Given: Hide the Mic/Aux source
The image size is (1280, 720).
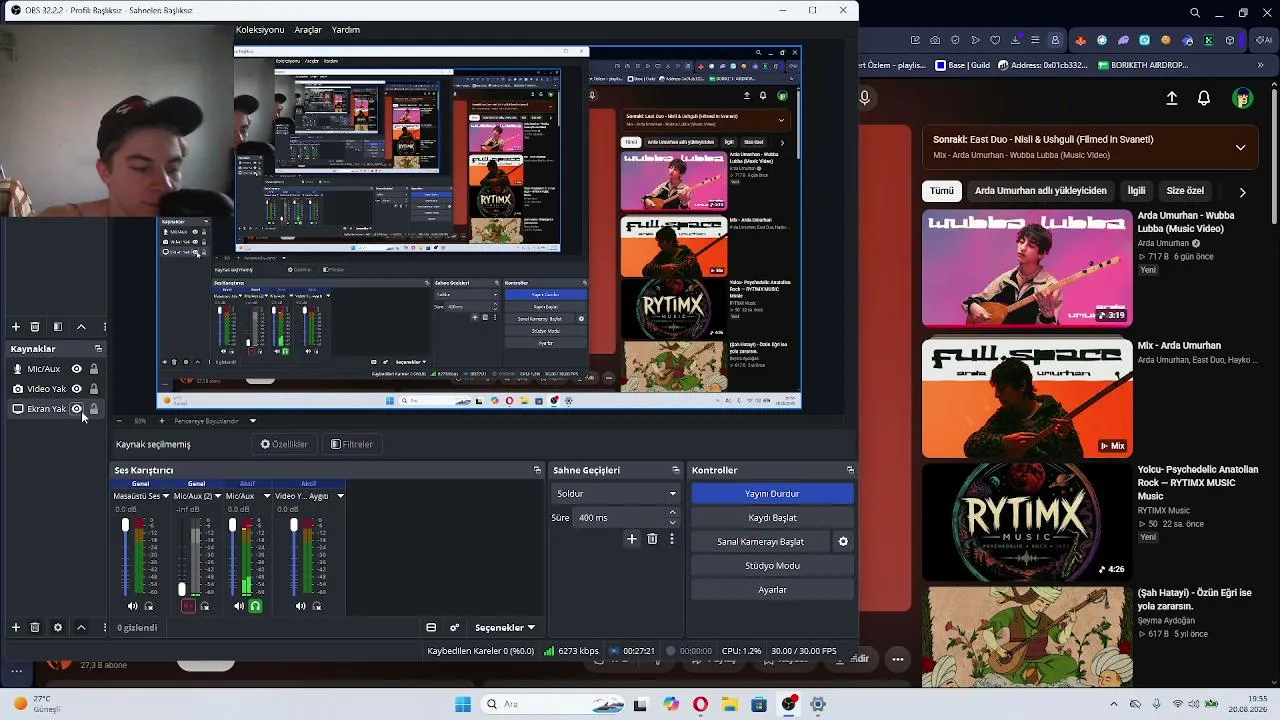Looking at the screenshot, I should pyautogui.click(x=76, y=369).
